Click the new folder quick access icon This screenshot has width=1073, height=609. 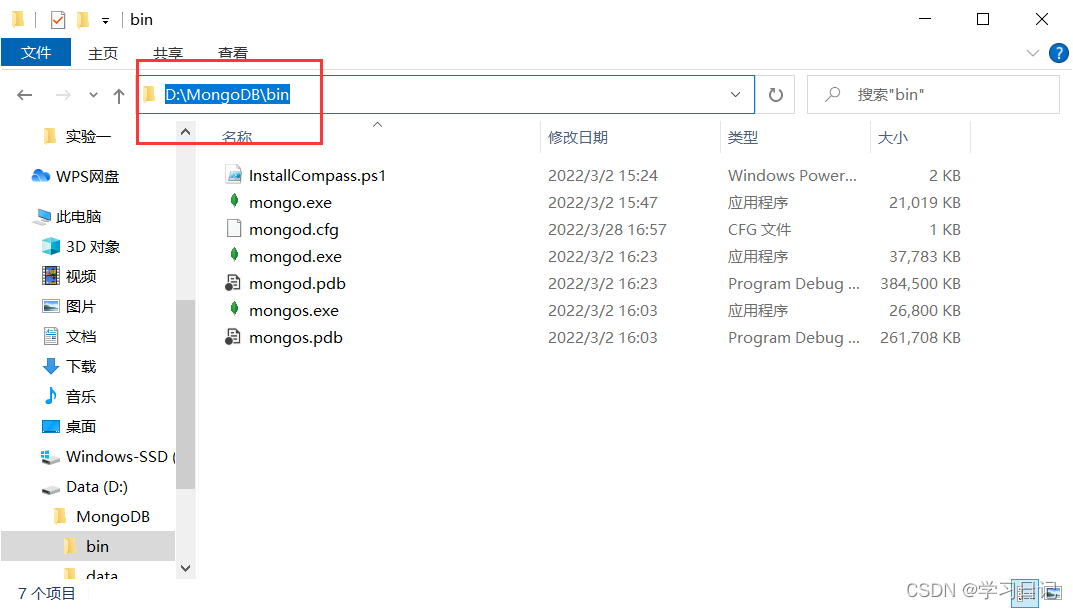tap(83, 20)
